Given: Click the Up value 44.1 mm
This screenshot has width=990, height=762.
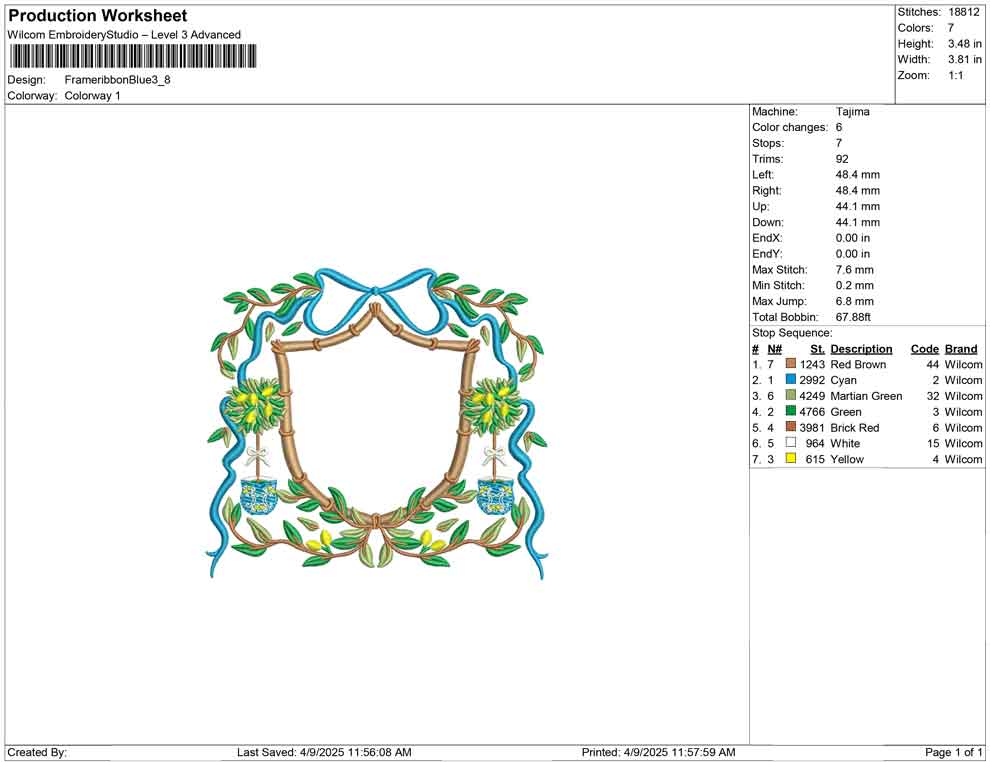Looking at the screenshot, I should (857, 206).
